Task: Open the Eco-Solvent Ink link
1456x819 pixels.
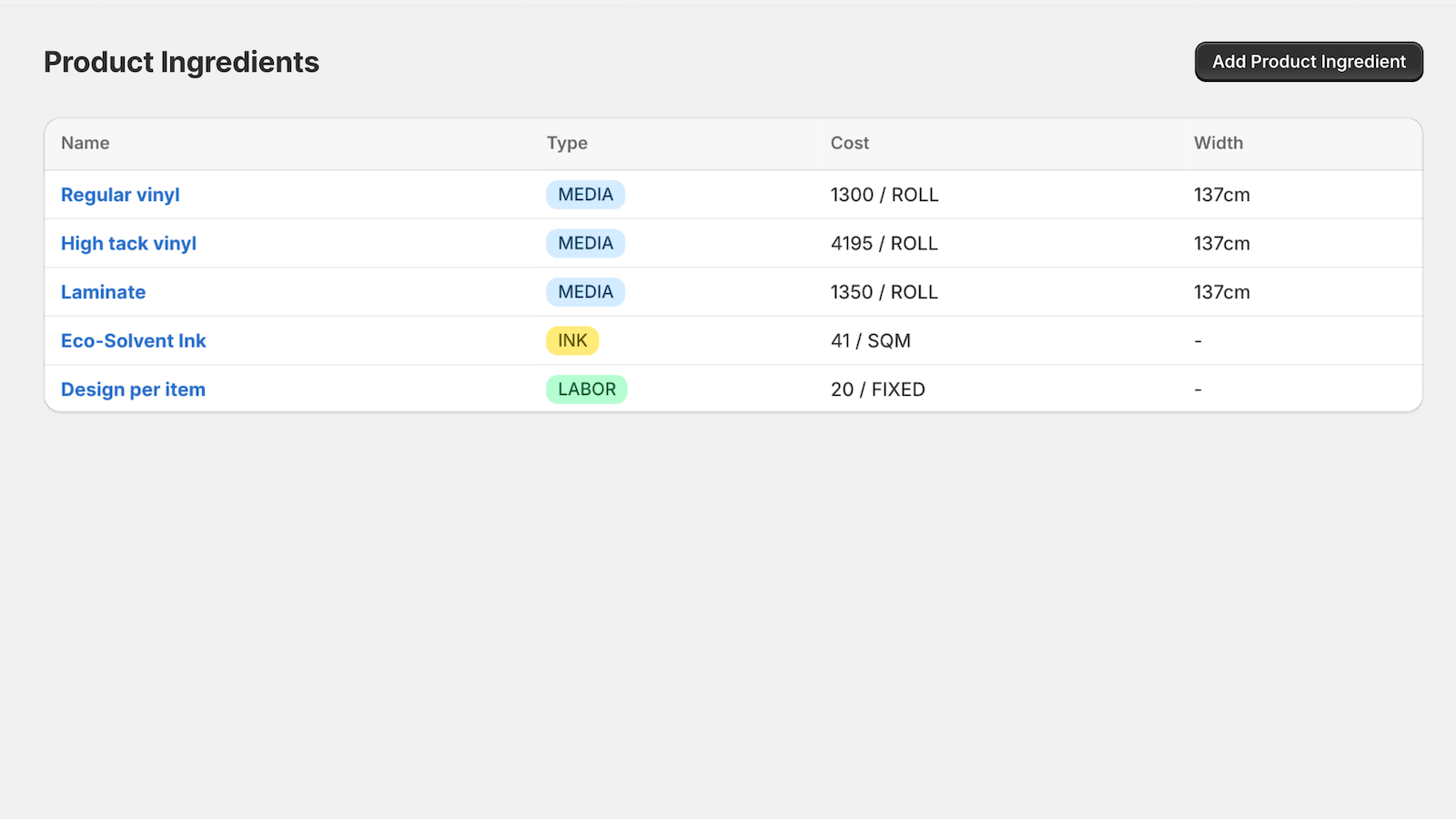Action: click(134, 340)
